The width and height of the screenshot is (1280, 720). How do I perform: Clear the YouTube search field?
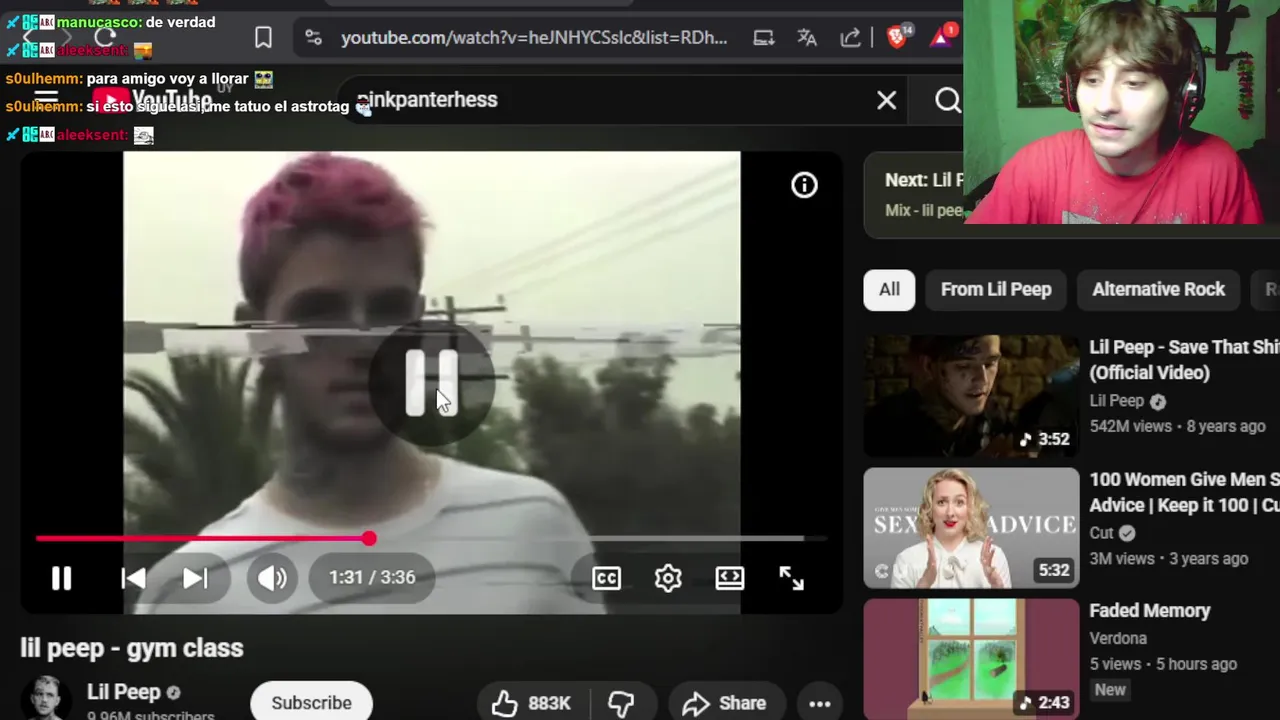click(x=887, y=100)
